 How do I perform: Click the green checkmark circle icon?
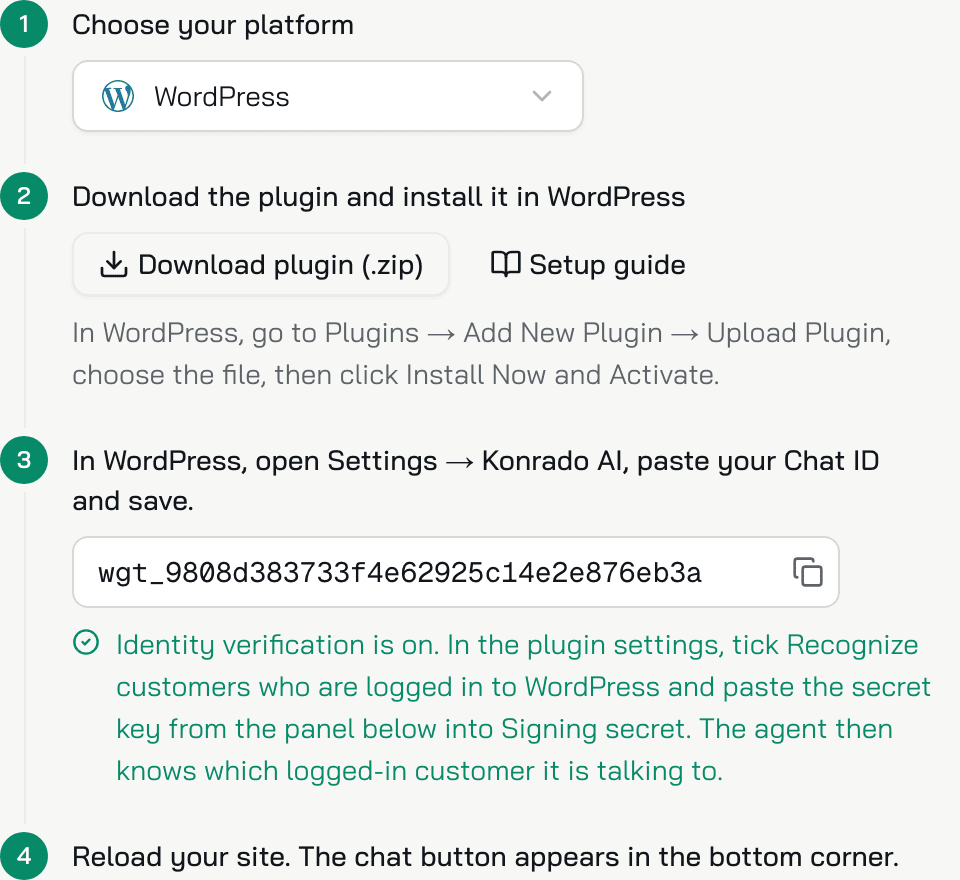(x=86, y=642)
